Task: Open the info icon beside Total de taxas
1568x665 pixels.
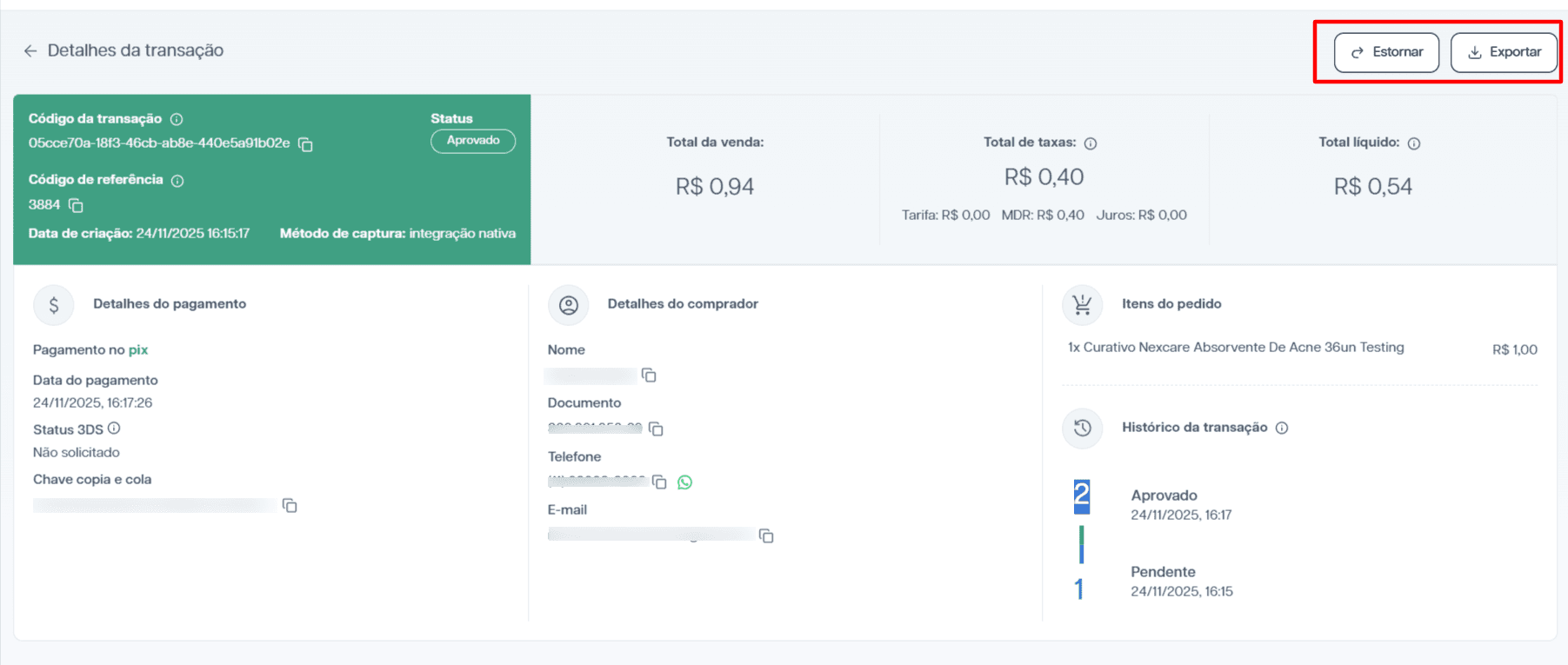Action: pyautogui.click(x=1091, y=143)
